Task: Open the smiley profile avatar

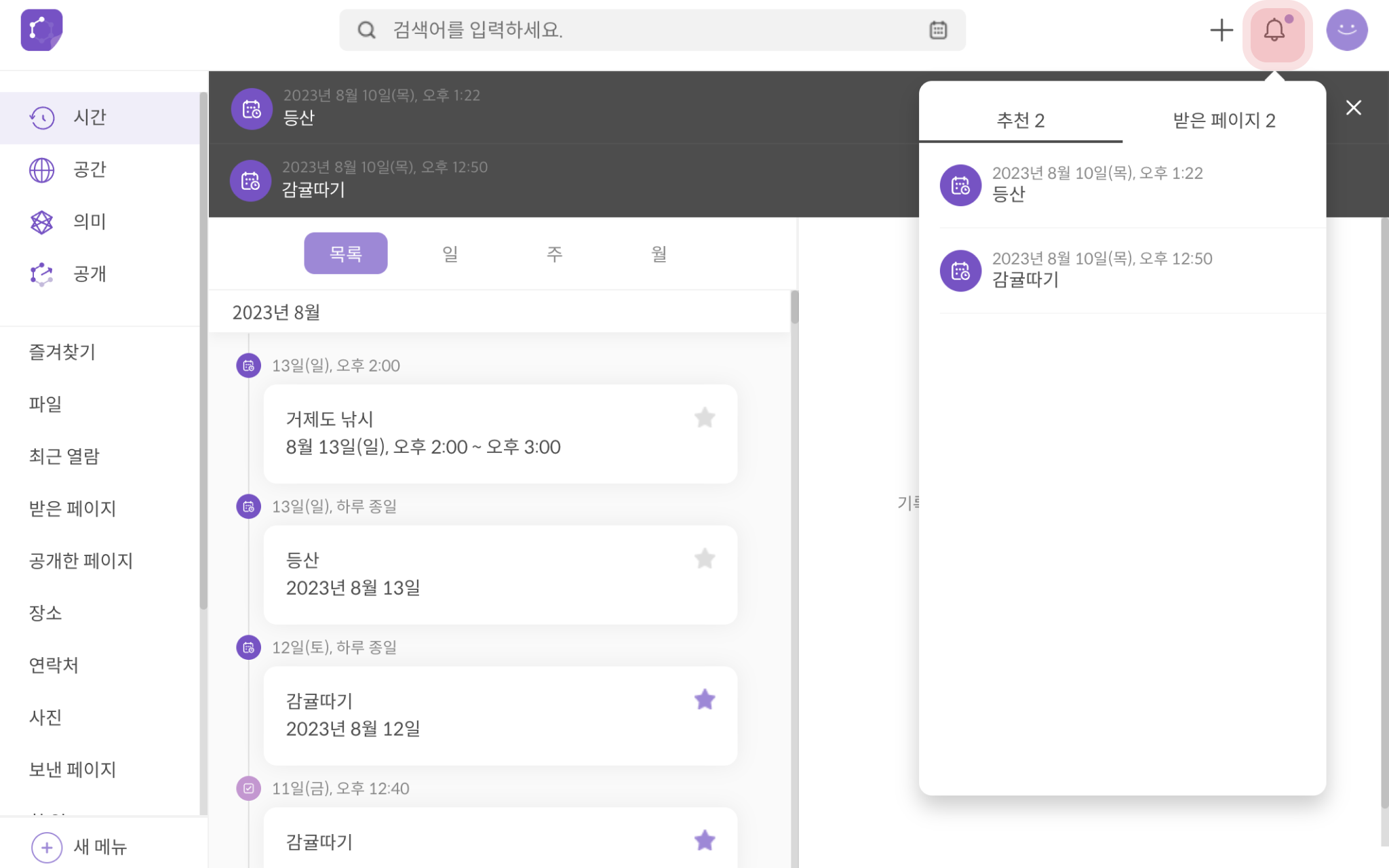Action: point(1347,30)
